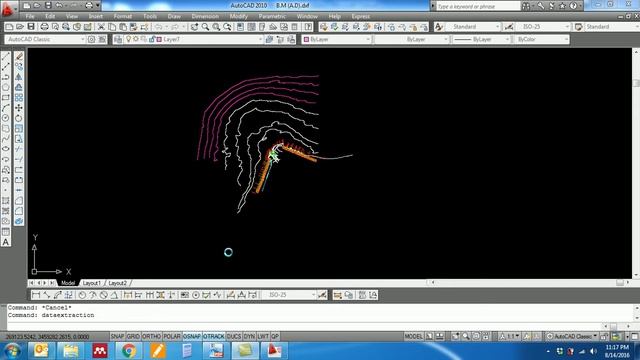The image size is (640, 360).
Task: Open the File menu
Action: point(30,16)
